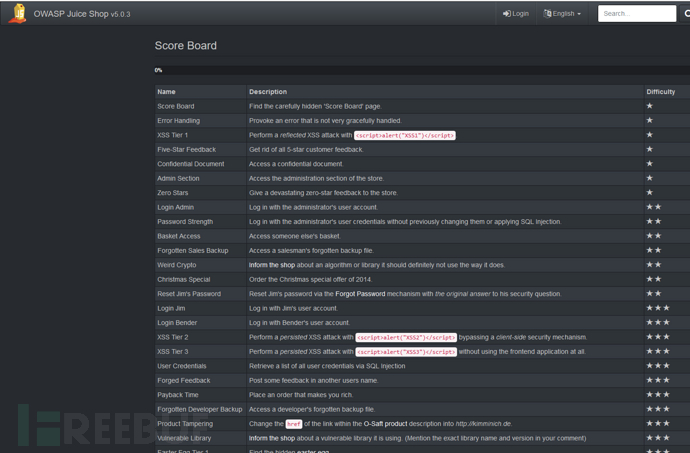The height and width of the screenshot is (453, 690).
Task: Click 'Order the Christmas special offer of 2014.' text
Action: [x=310, y=280]
